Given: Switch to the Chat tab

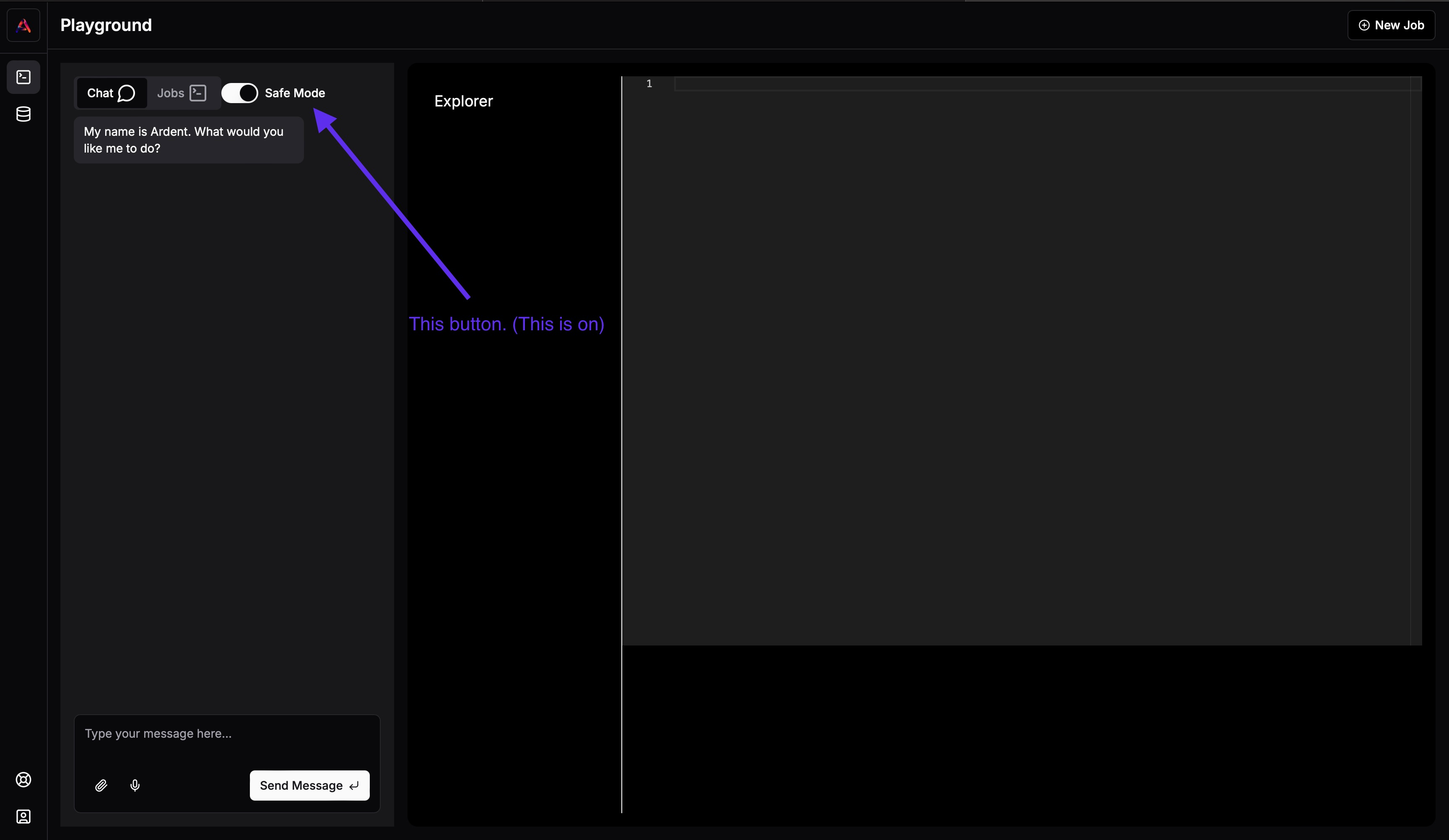Looking at the screenshot, I should 112,93.
